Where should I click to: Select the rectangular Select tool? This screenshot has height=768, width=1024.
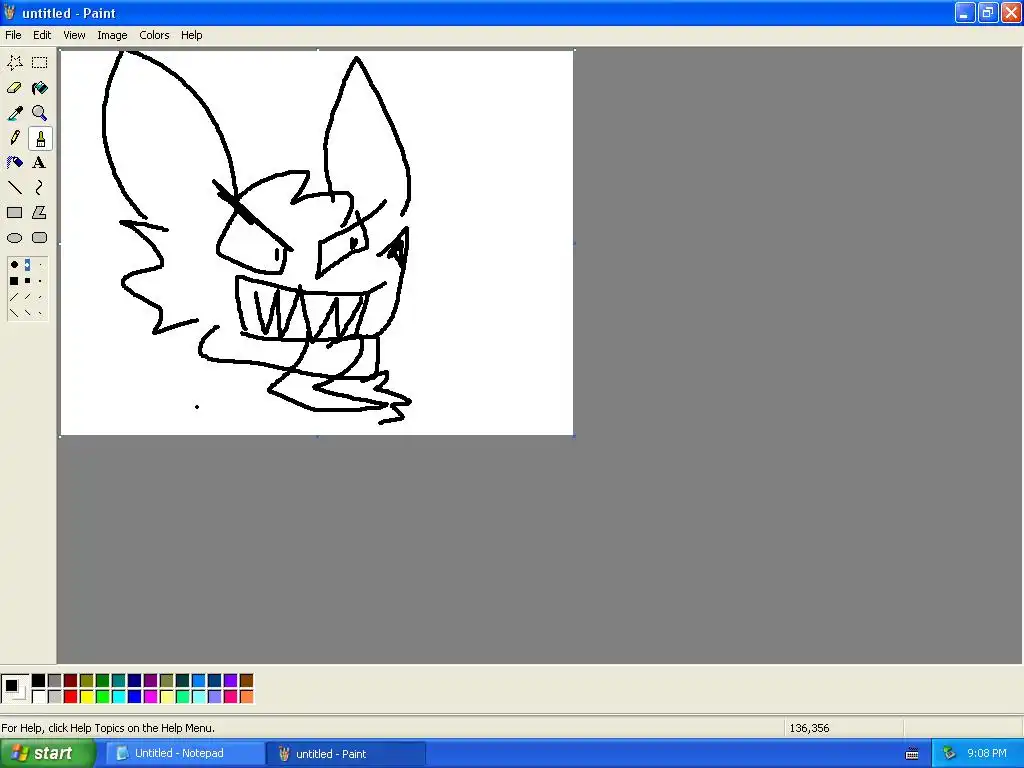point(40,63)
